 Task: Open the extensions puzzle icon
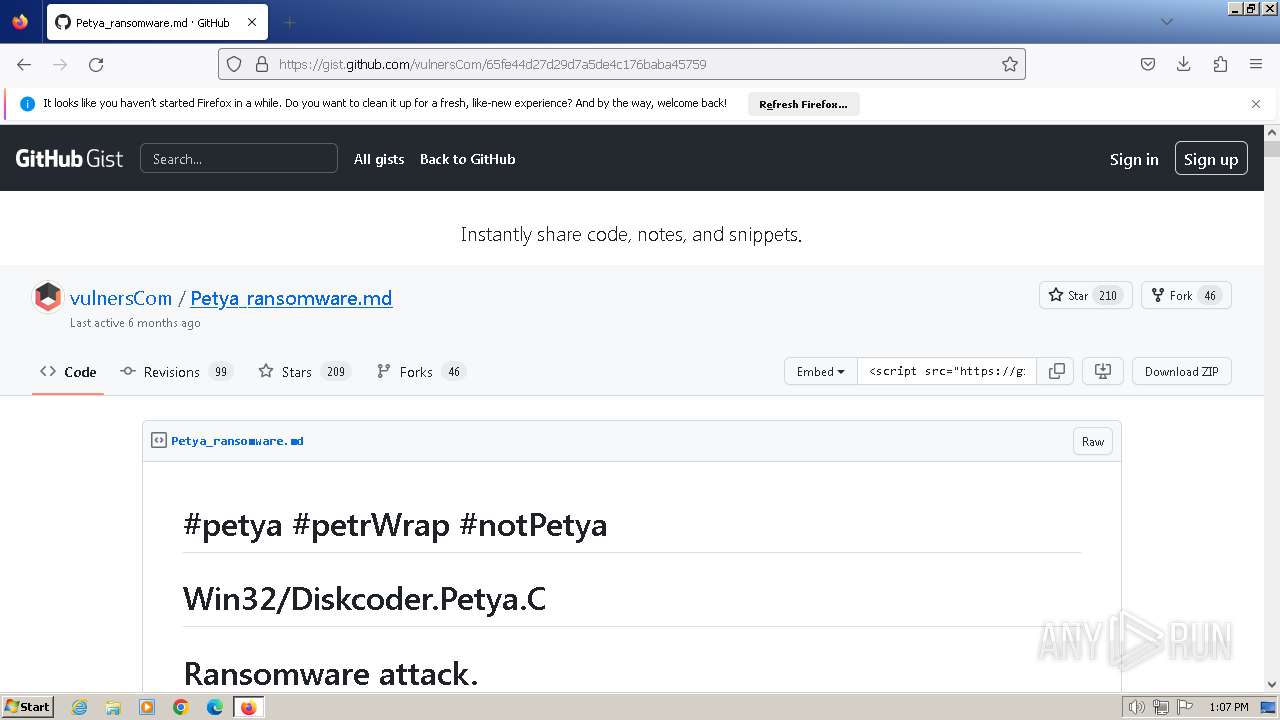(1220, 64)
